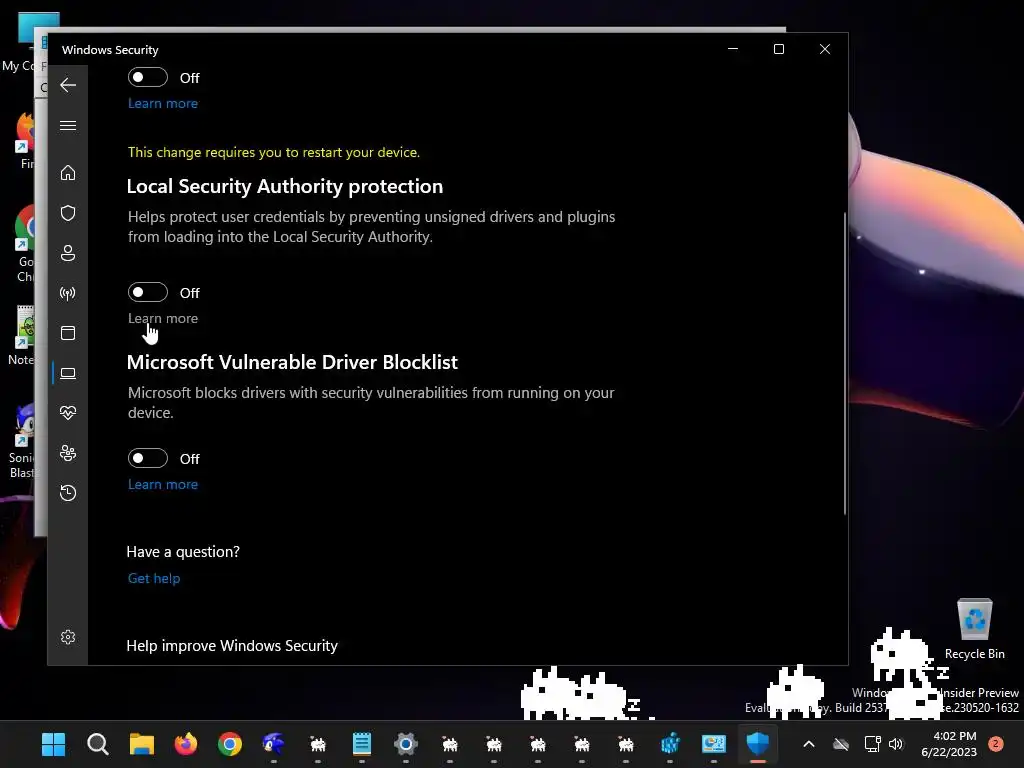Open Learn more under Vulnerable Driver Blocklist
The image size is (1024, 768).
[x=163, y=484]
